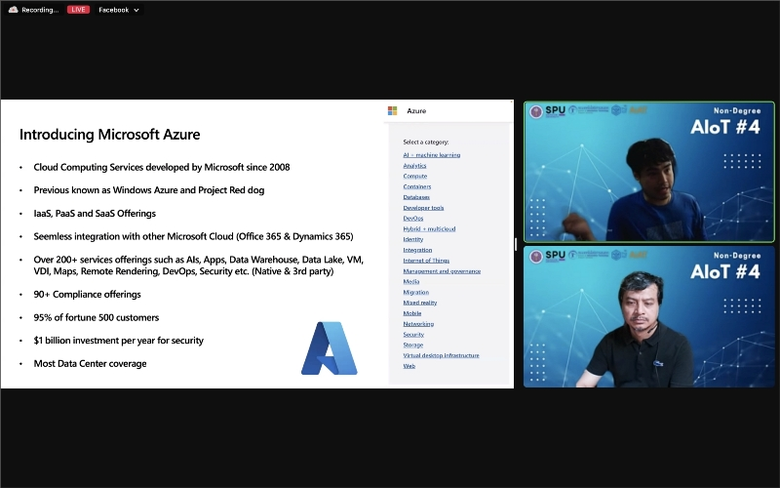Click the Microsoft logo beside Azure
Image resolution: width=780 pixels, height=488 pixels.
pos(393,111)
